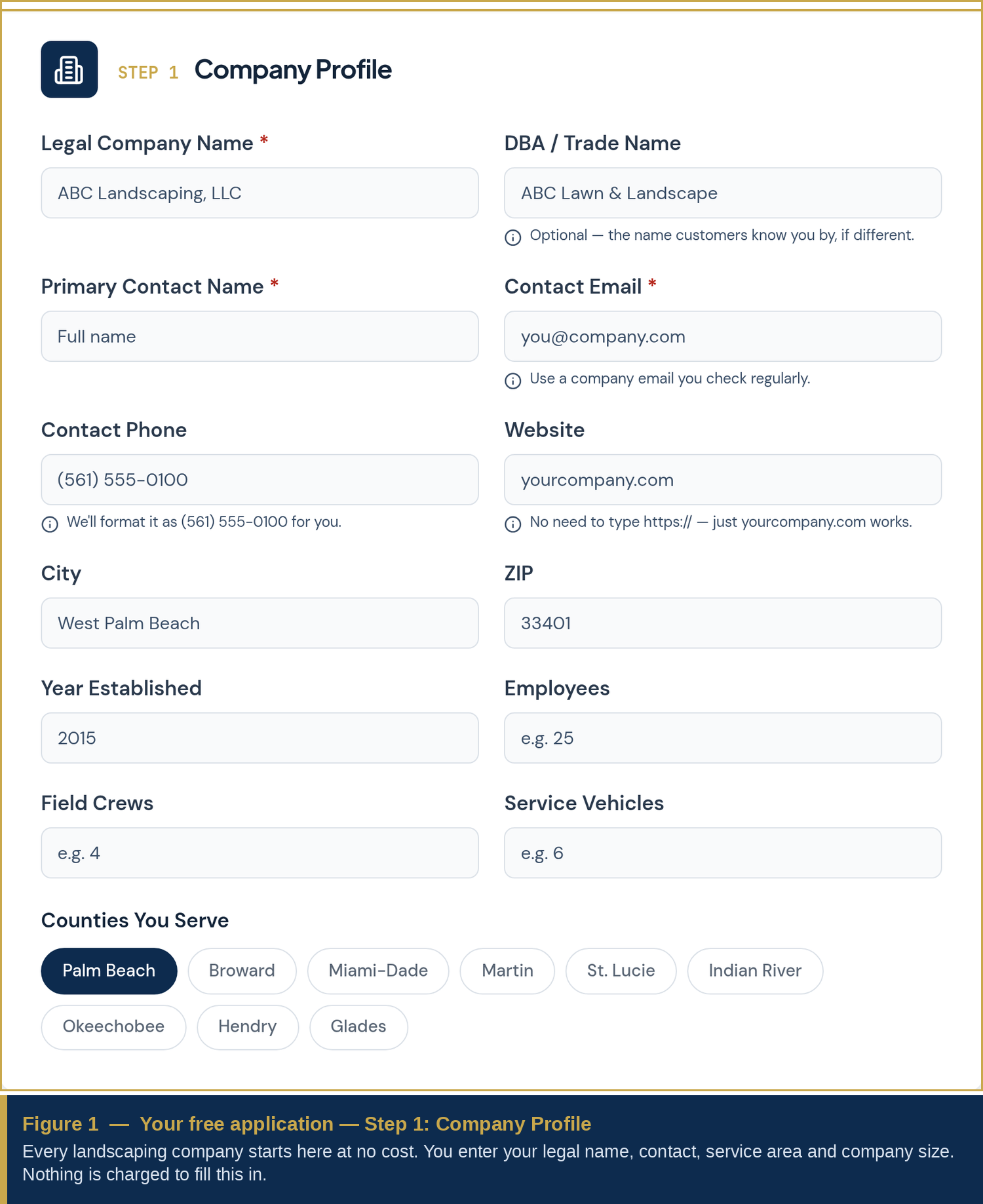Focus the Year Established field
The width and height of the screenshot is (983, 1204).
click(x=260, y=738)
